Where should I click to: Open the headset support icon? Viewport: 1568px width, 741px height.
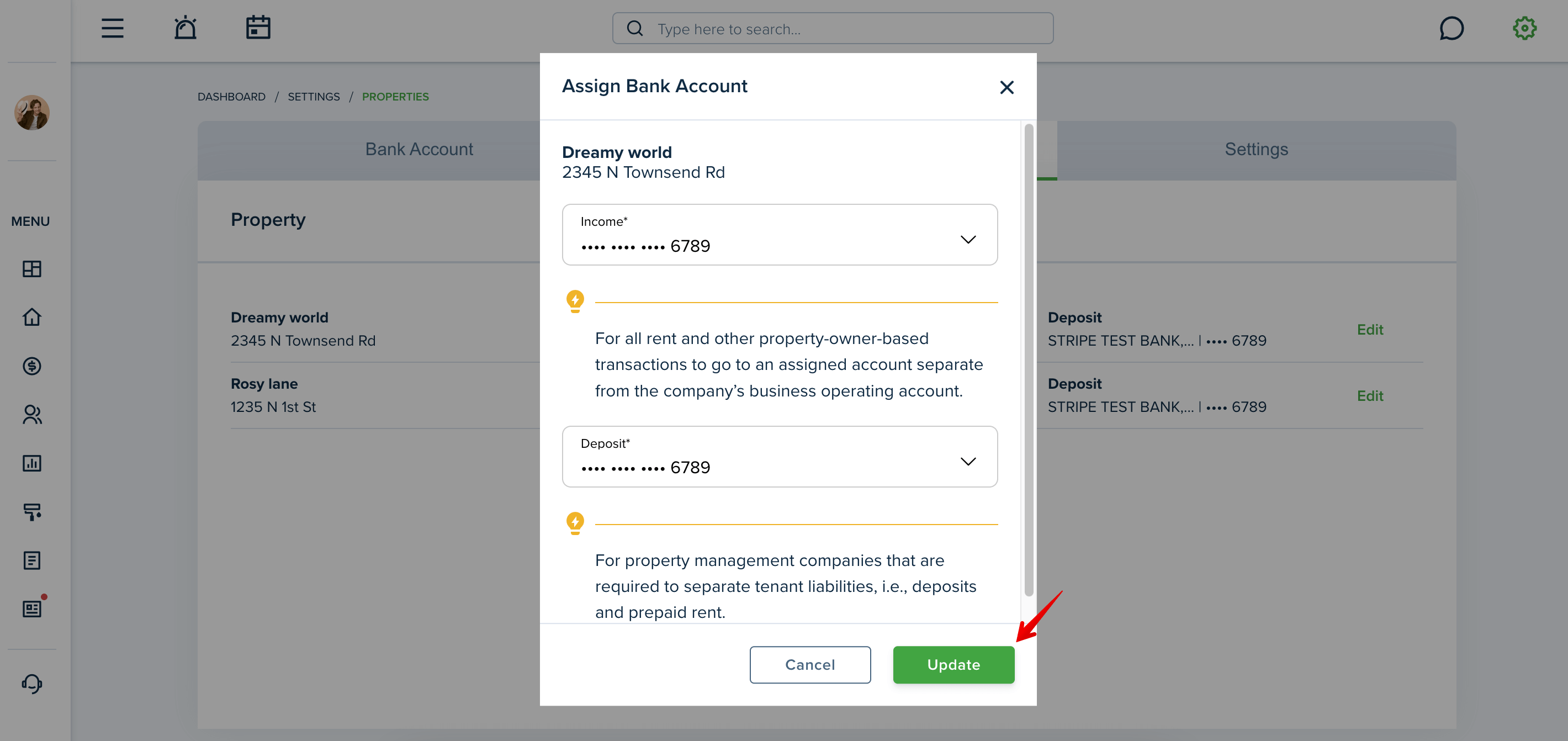[31, 684]
